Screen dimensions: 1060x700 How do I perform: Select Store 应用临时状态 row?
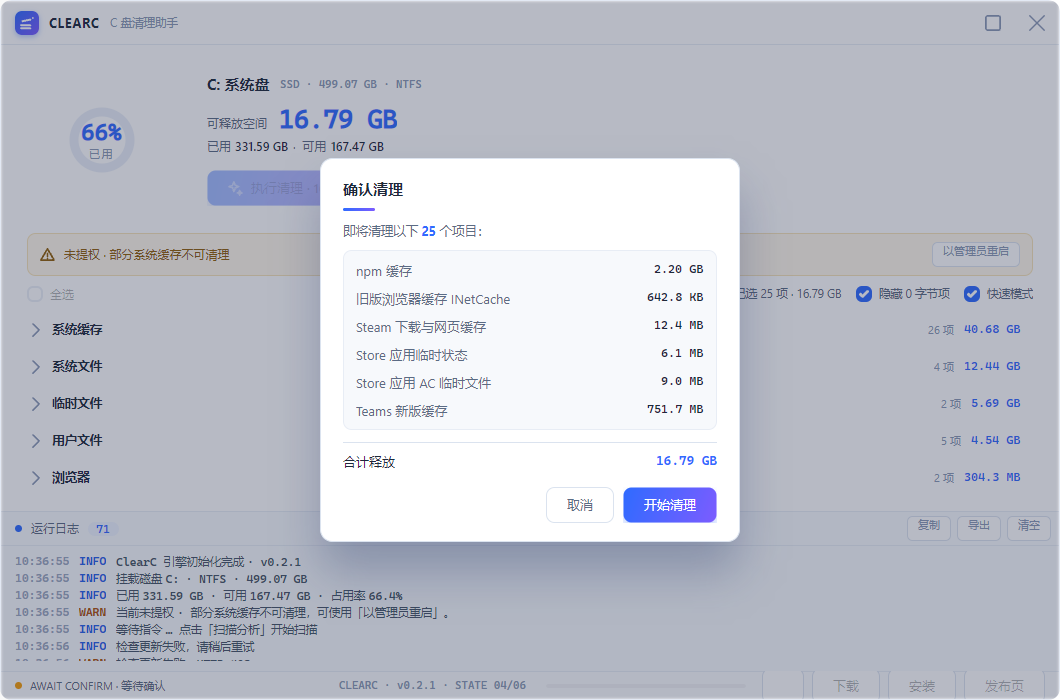pos(529,355)
